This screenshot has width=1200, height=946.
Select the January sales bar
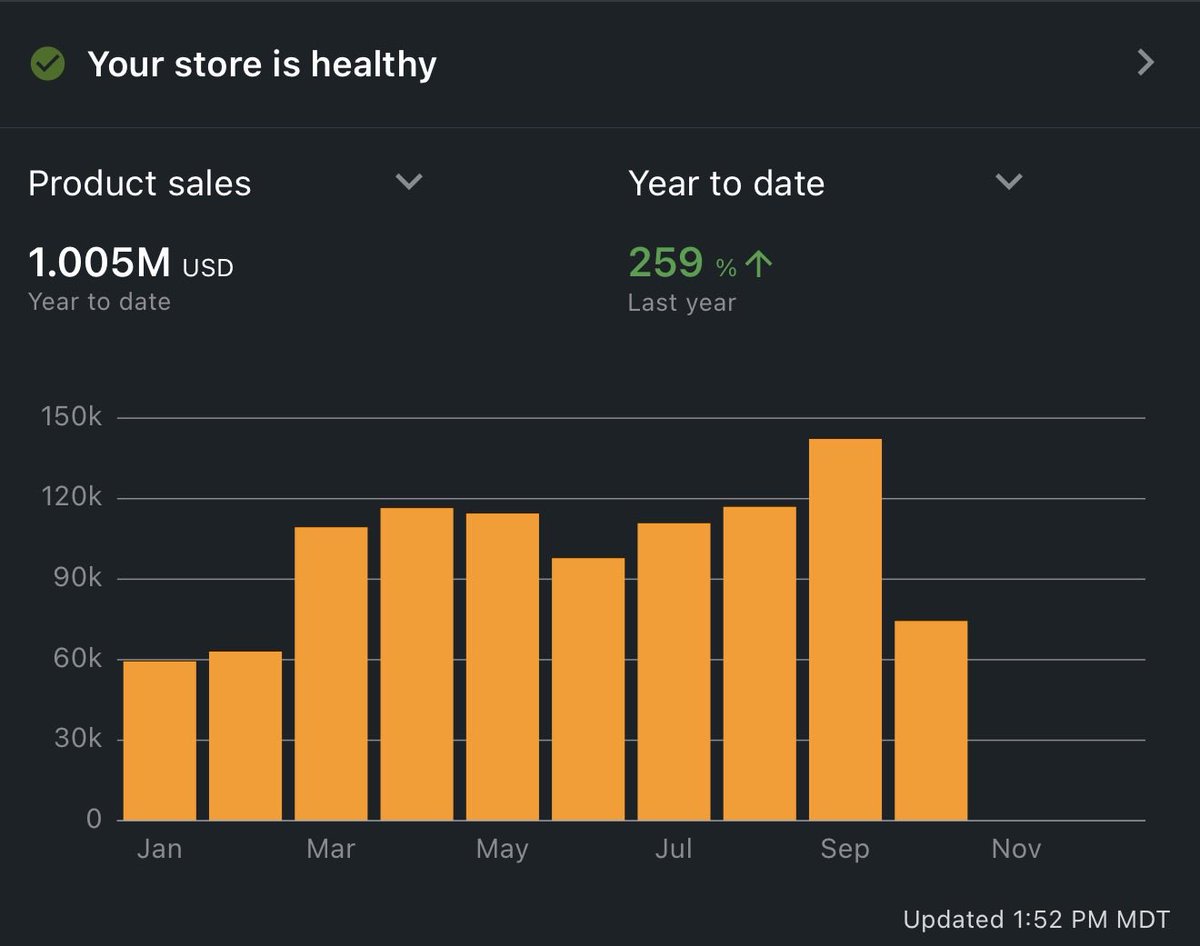[160, 741]
